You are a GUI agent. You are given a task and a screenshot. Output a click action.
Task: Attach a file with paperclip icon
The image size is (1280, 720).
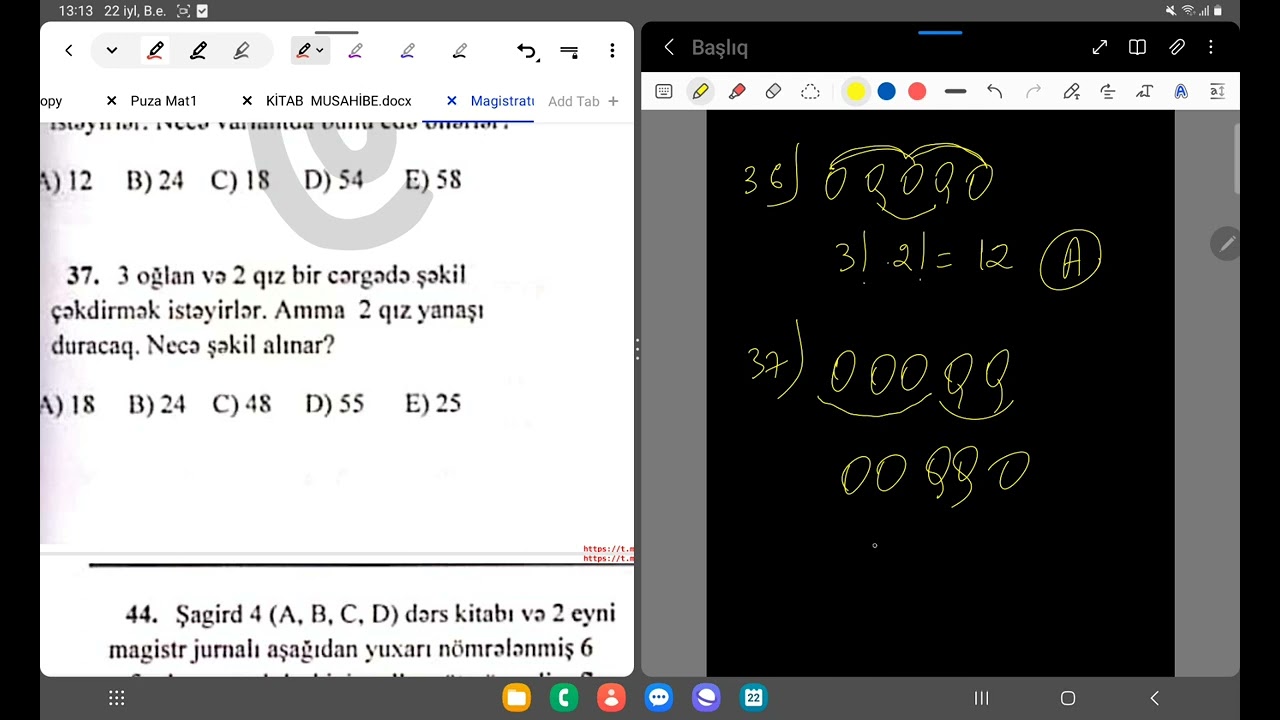point(1177,47)
